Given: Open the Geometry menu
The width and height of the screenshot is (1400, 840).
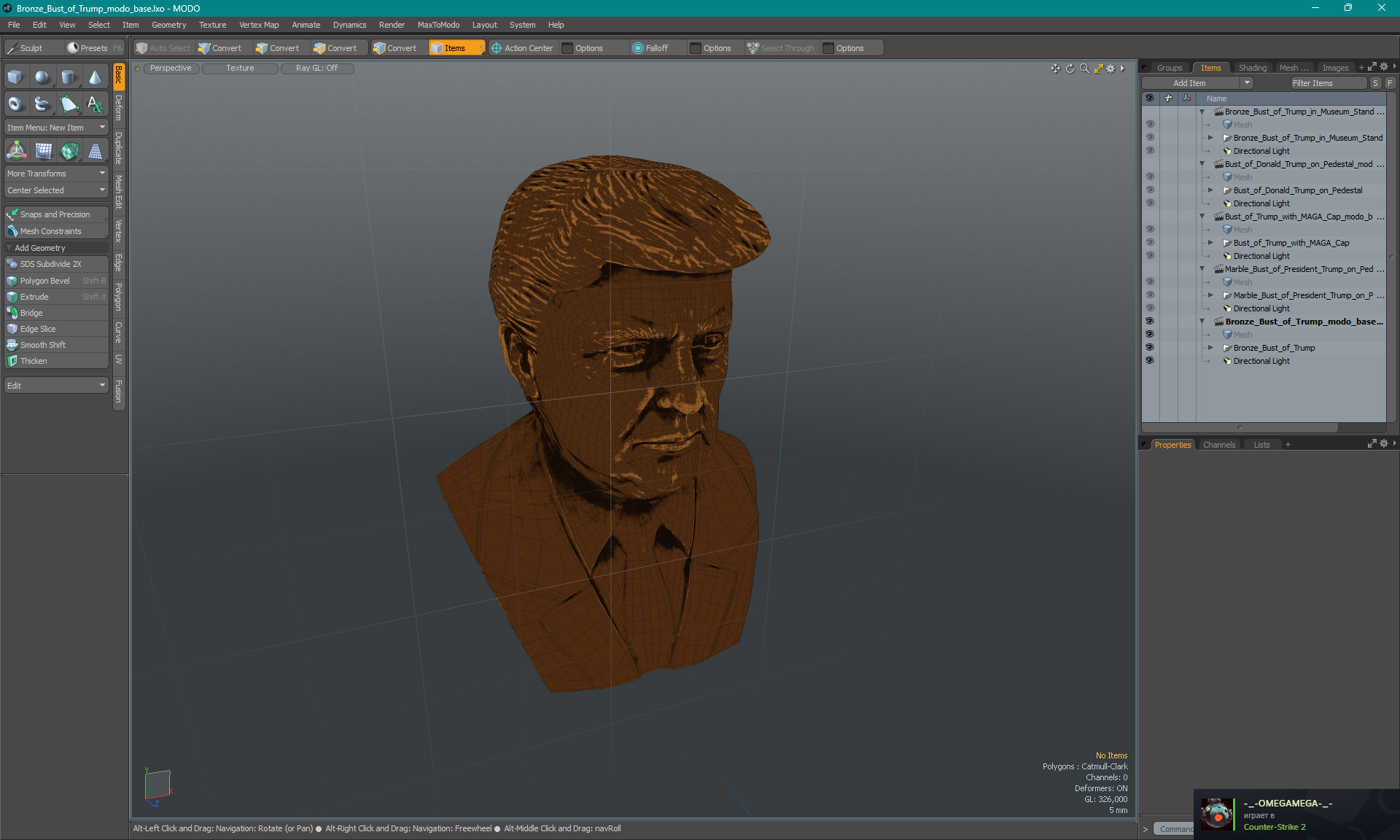Looking at the screenshot, I should click(x=168, y=25).
